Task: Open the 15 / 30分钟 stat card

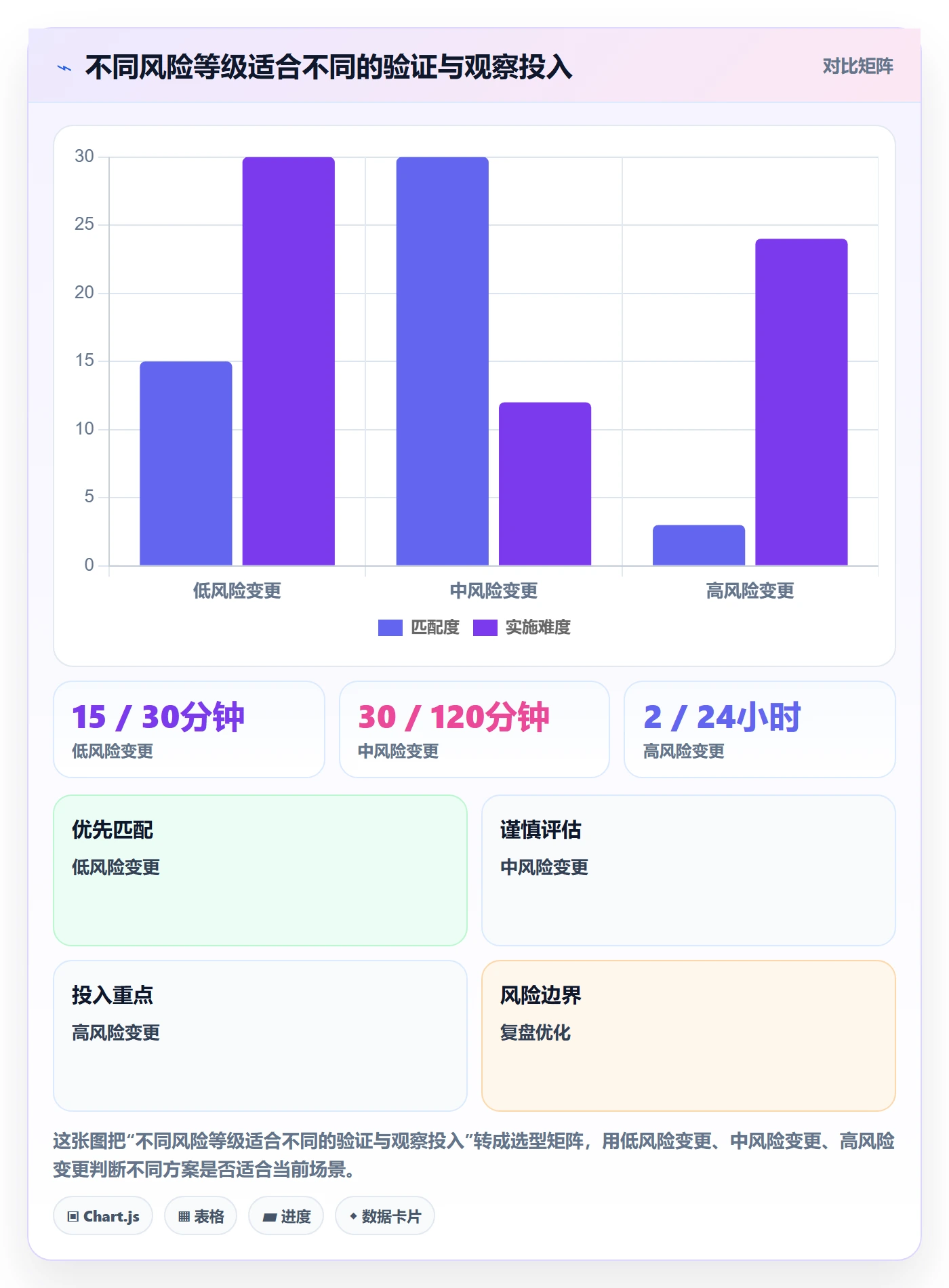Action: [189, 729]
